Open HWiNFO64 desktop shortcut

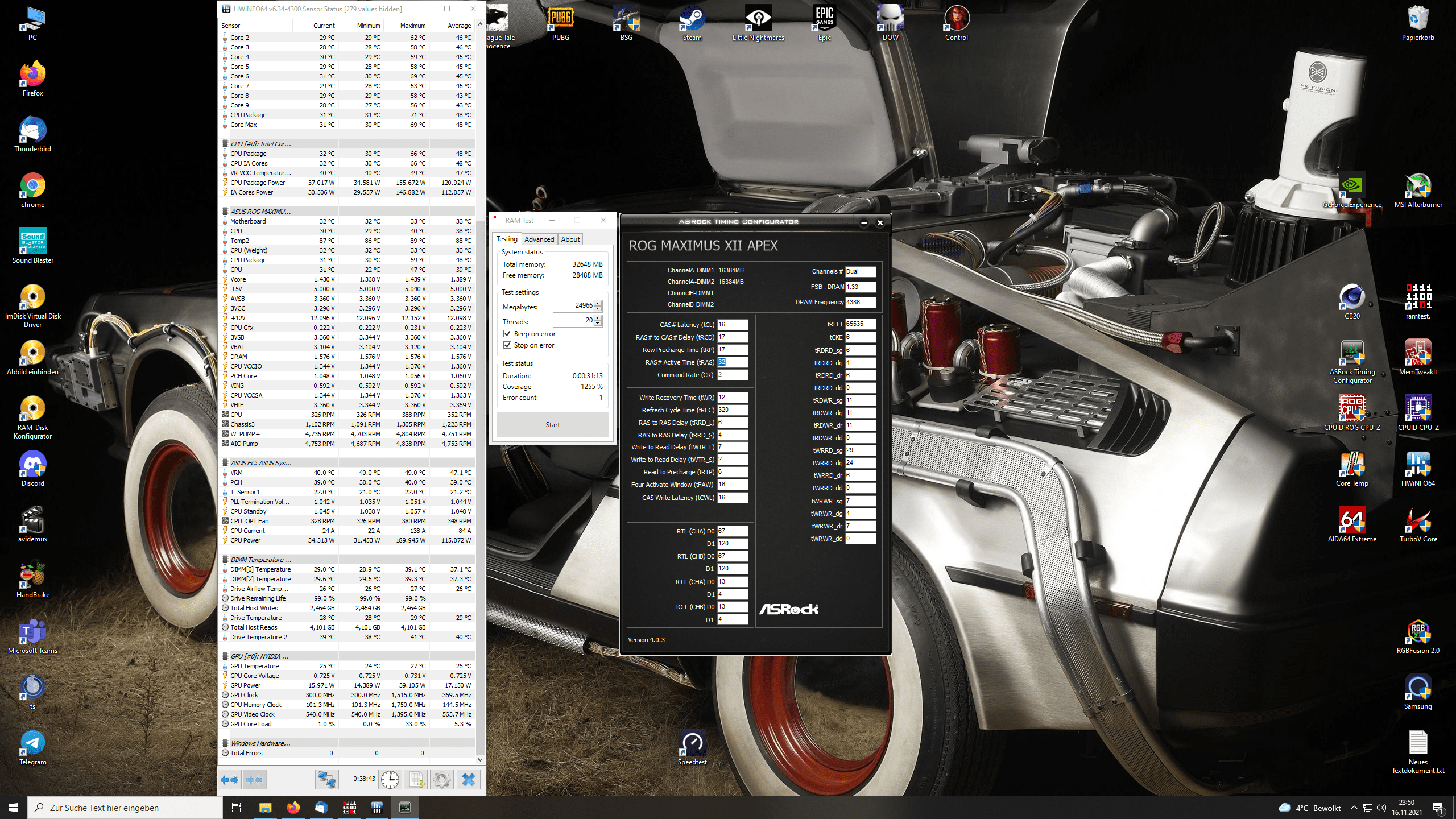click(1418, 469)
